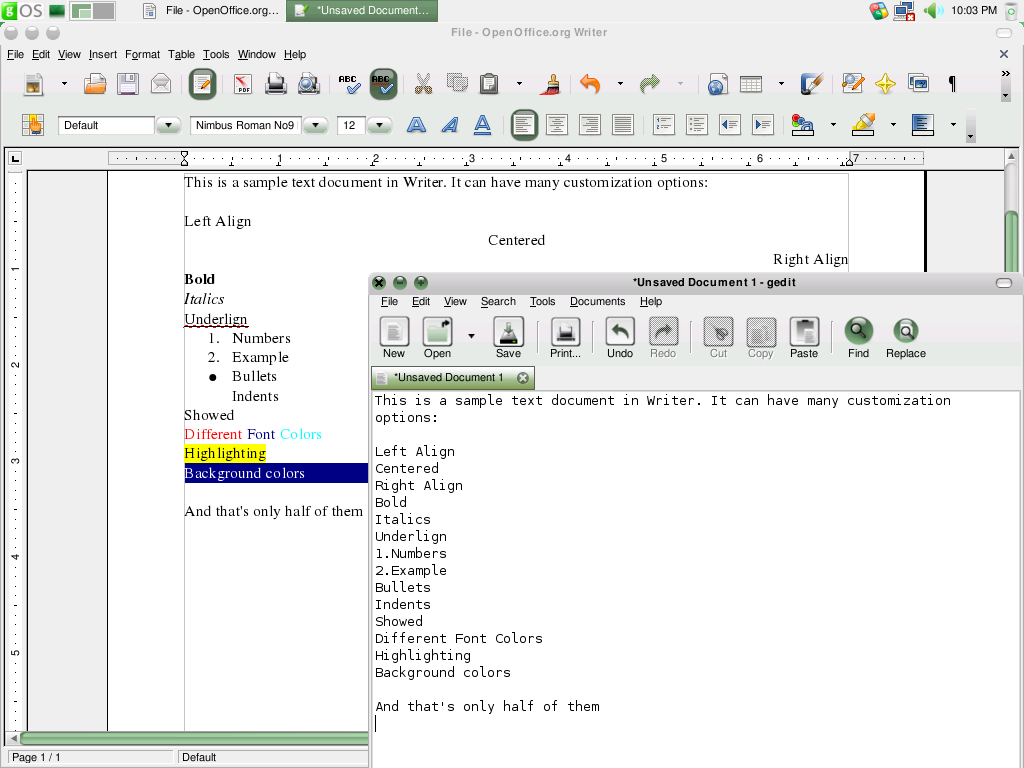Toggle Edit File mode button

coord(202,84)
